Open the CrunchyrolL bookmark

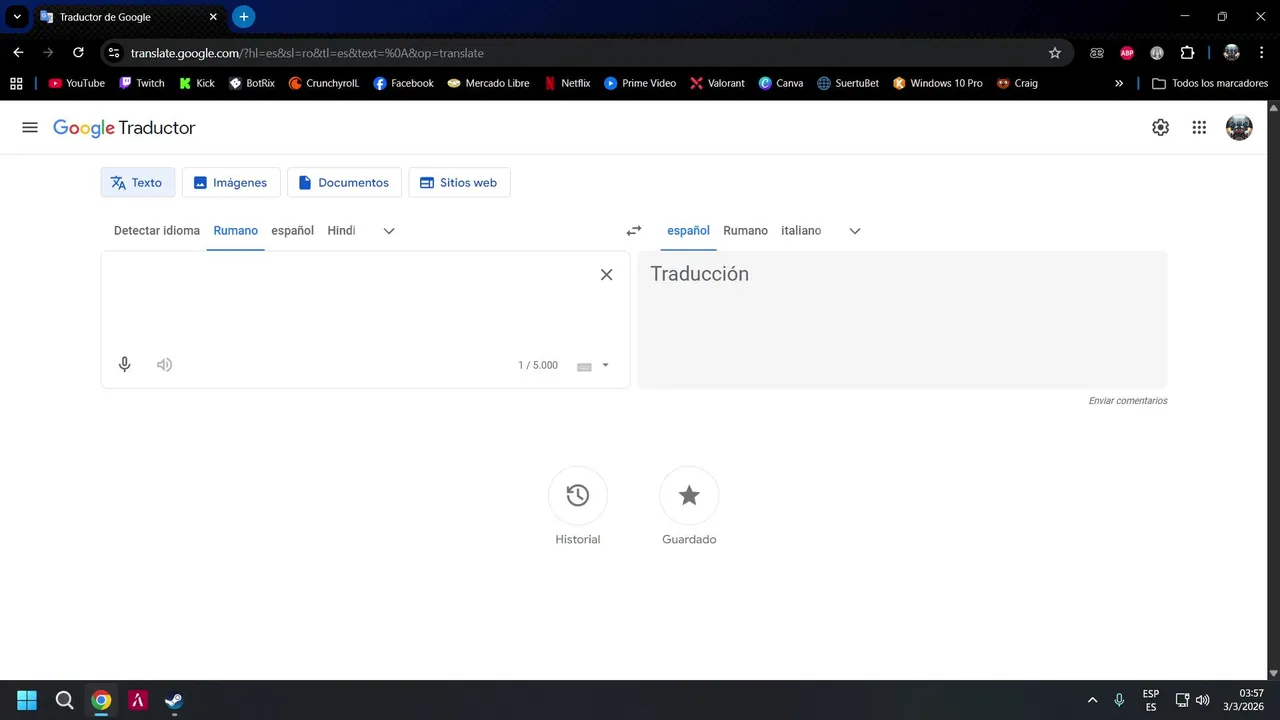point(324,83)
